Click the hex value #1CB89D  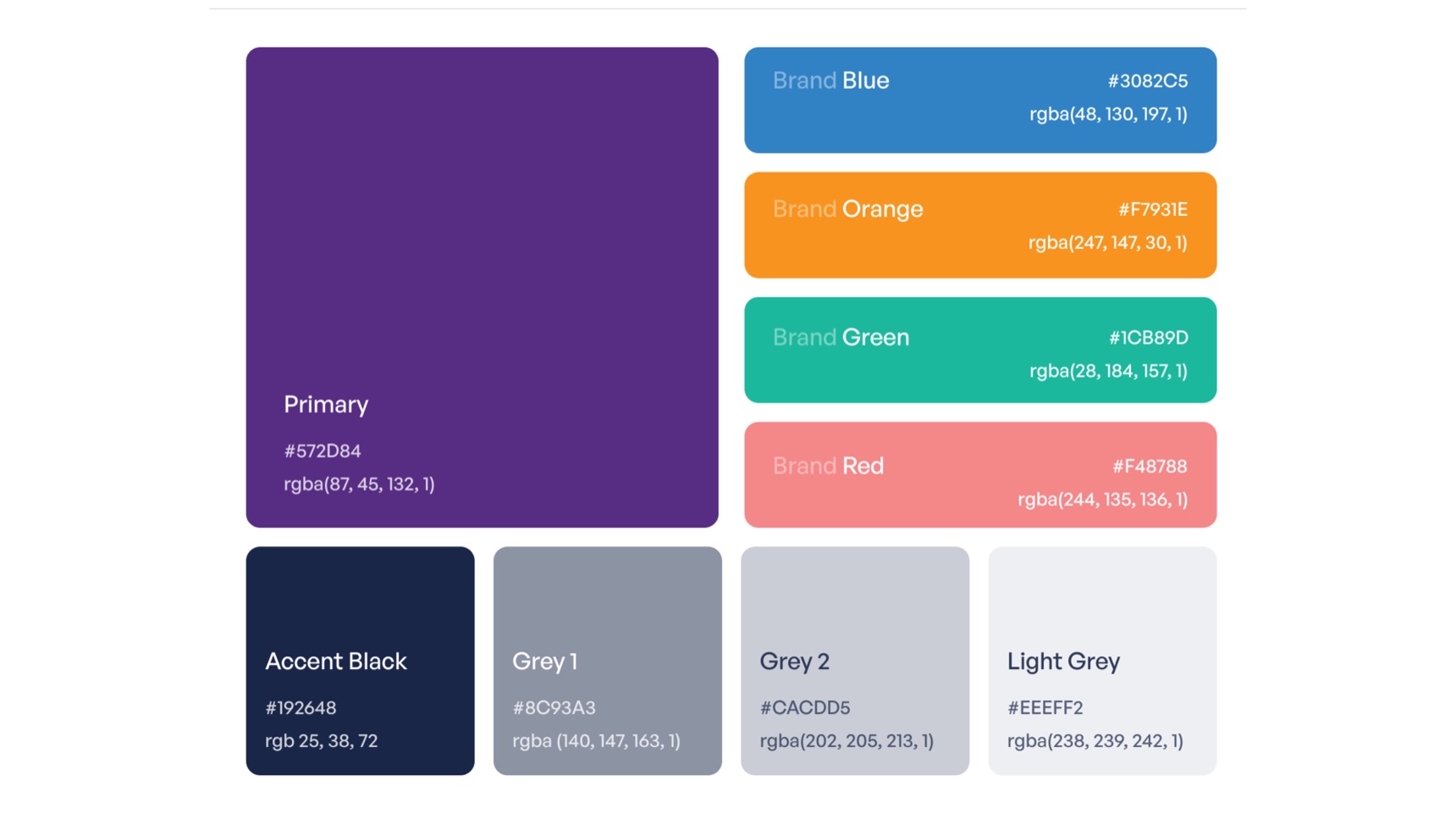click(x=1149, y=338)
